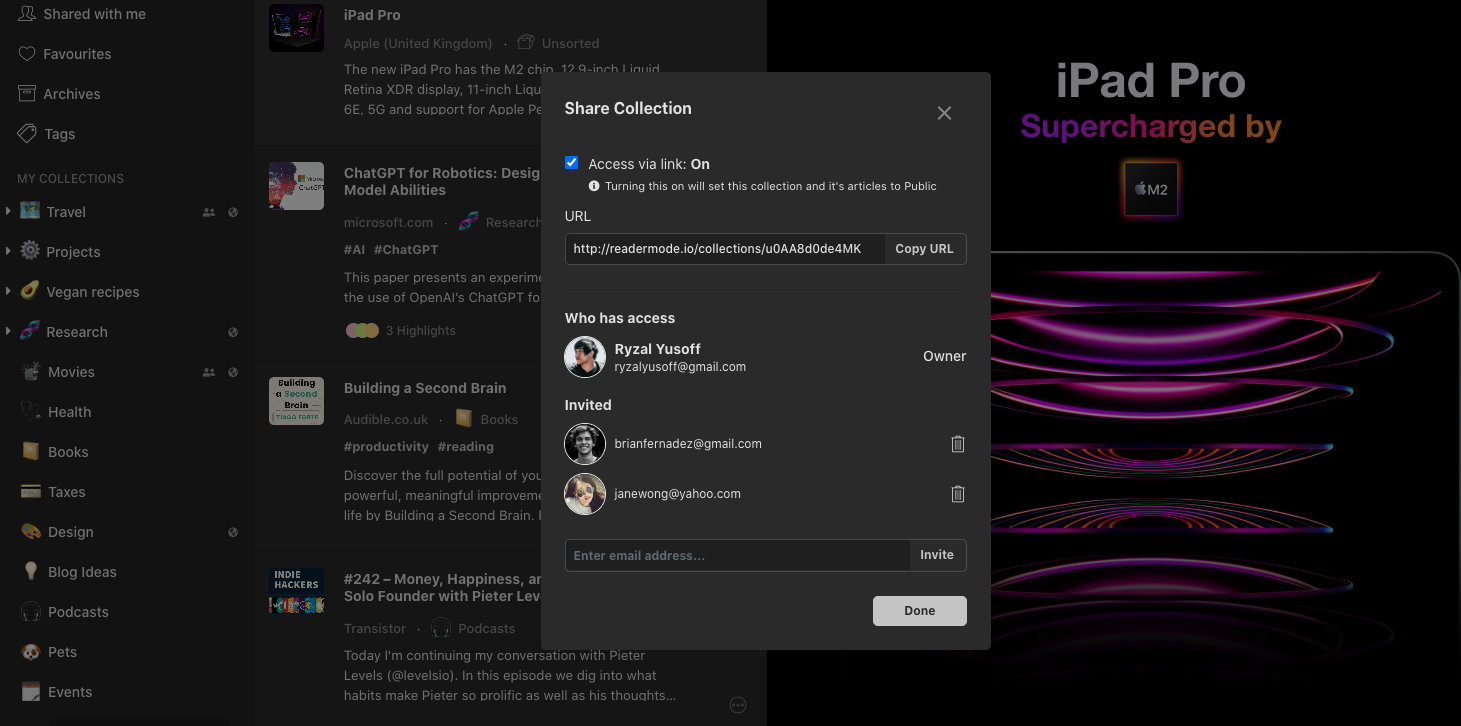This screenshot has height=726, width=1461.
Task: Close the Share Collection dialog
Action: 944,113
